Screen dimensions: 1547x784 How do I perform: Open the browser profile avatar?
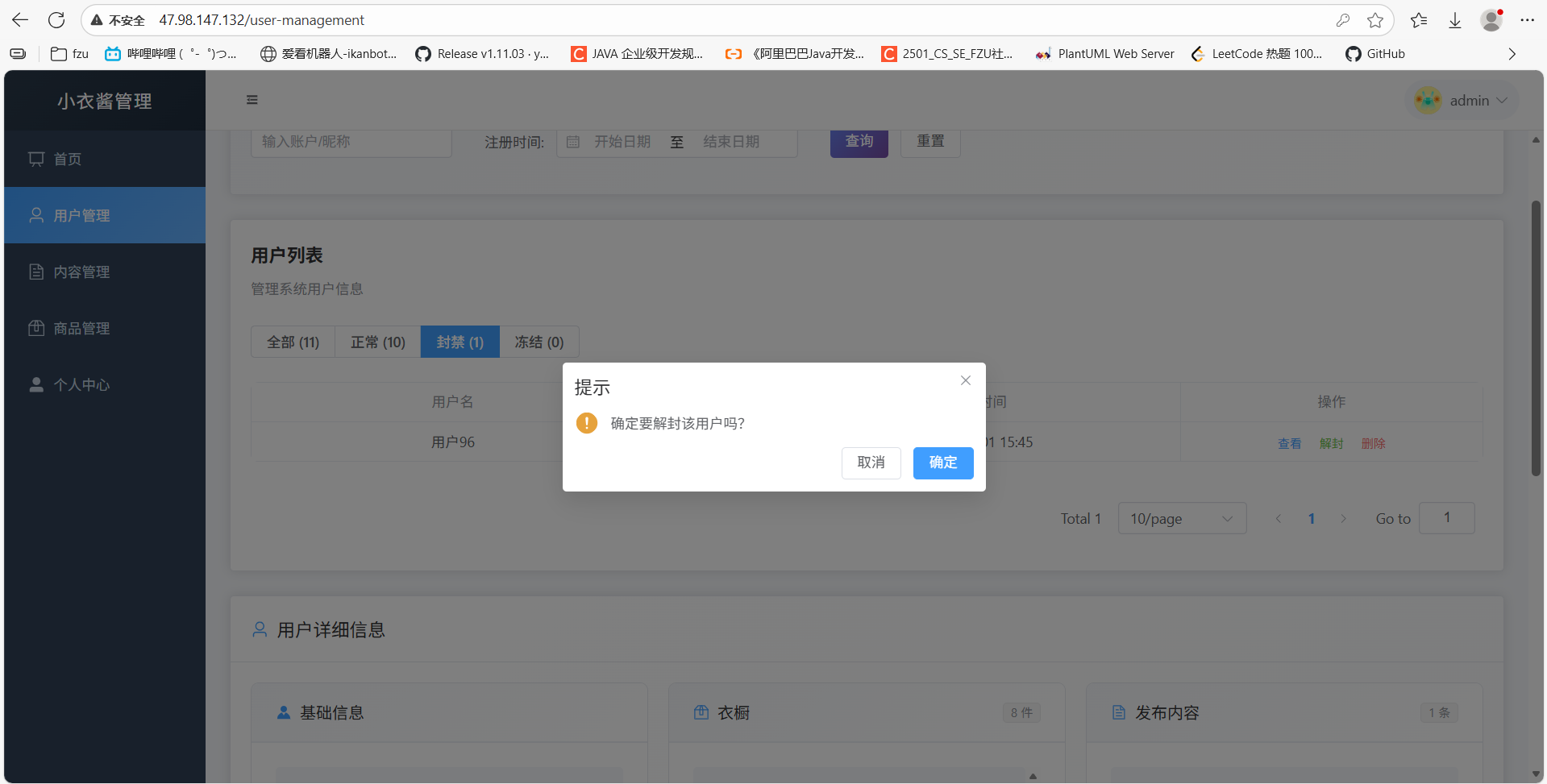pos(1492,20)
